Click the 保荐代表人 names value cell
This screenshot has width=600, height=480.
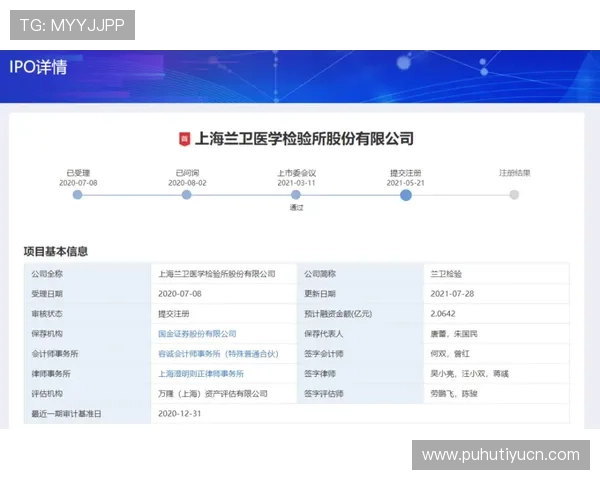coord(496,334)
